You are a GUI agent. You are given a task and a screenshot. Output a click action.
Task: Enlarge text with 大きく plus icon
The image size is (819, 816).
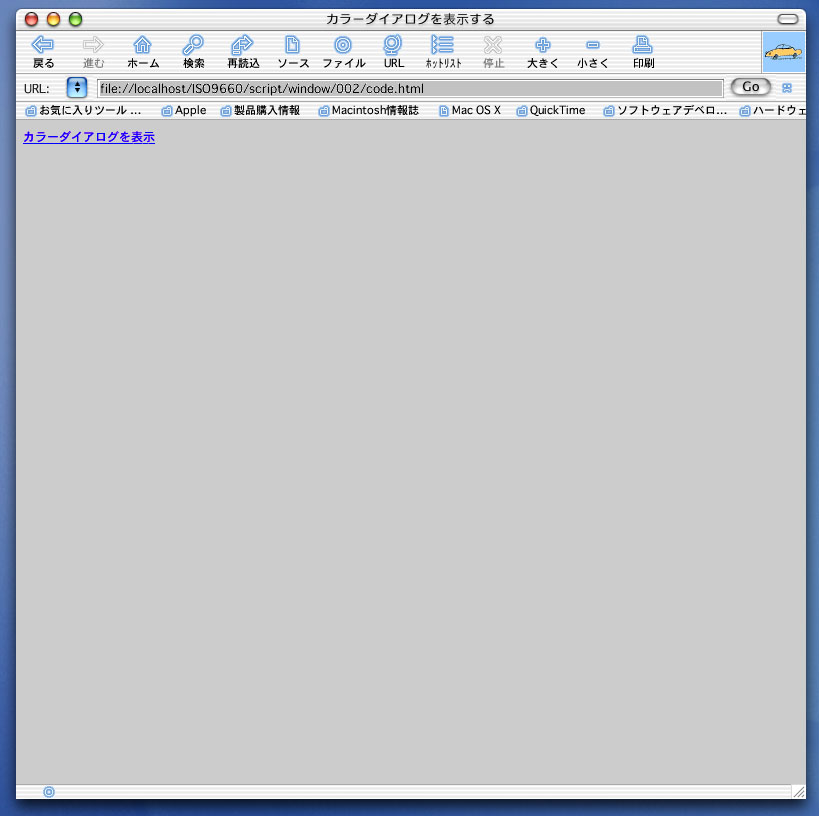pos(543,52)
